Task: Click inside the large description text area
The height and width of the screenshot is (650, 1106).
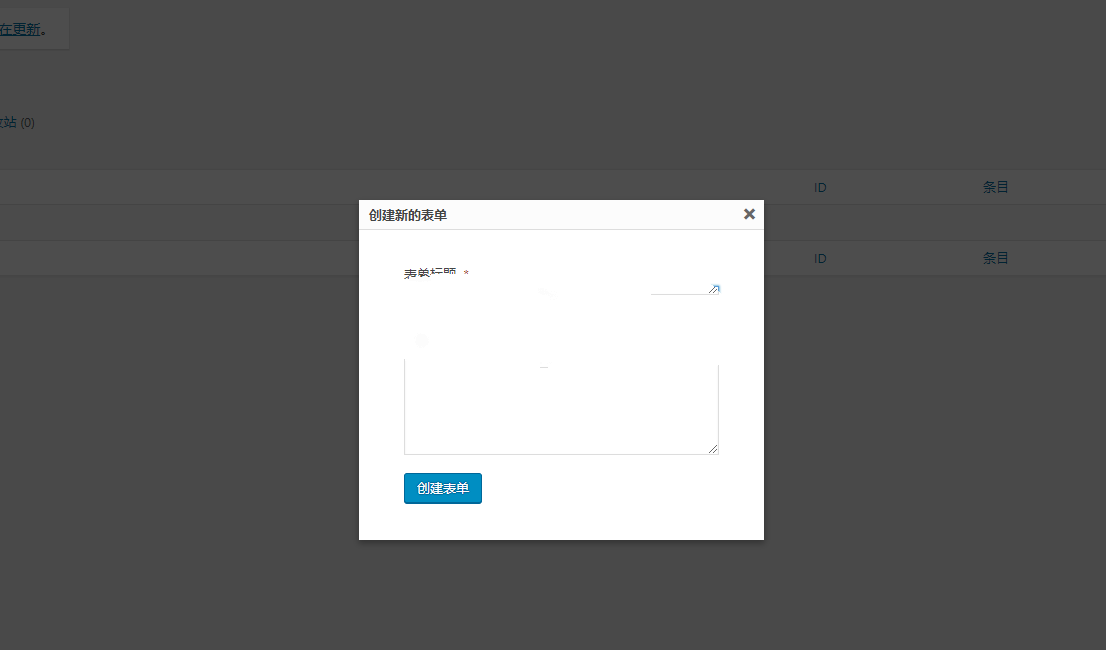Action: (x=560, y=410)
